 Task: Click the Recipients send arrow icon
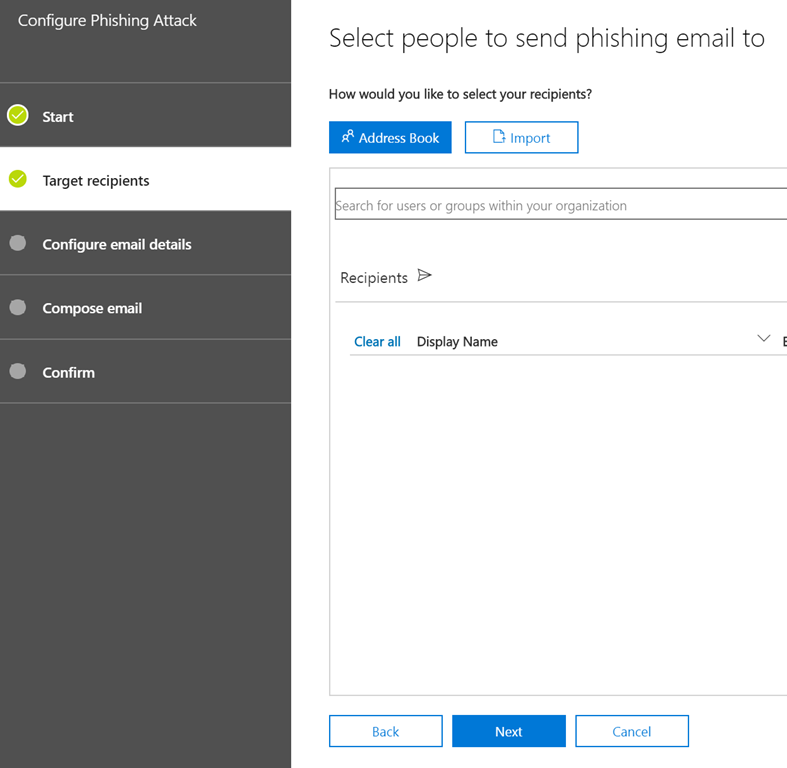pos(424,276)
